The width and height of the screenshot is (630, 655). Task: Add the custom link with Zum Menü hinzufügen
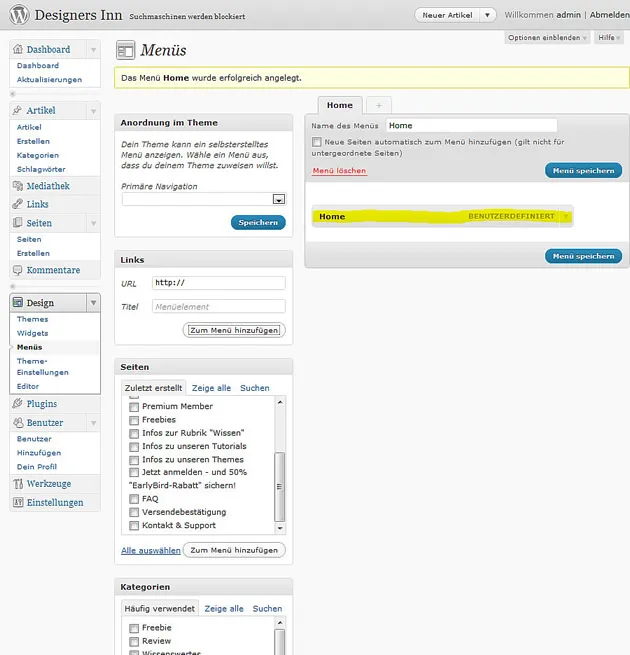point(234,330)
